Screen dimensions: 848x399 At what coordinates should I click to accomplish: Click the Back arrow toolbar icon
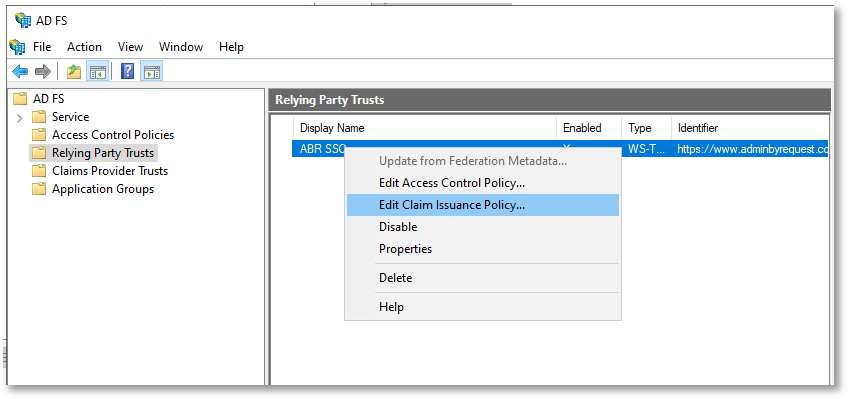[20, 71]
